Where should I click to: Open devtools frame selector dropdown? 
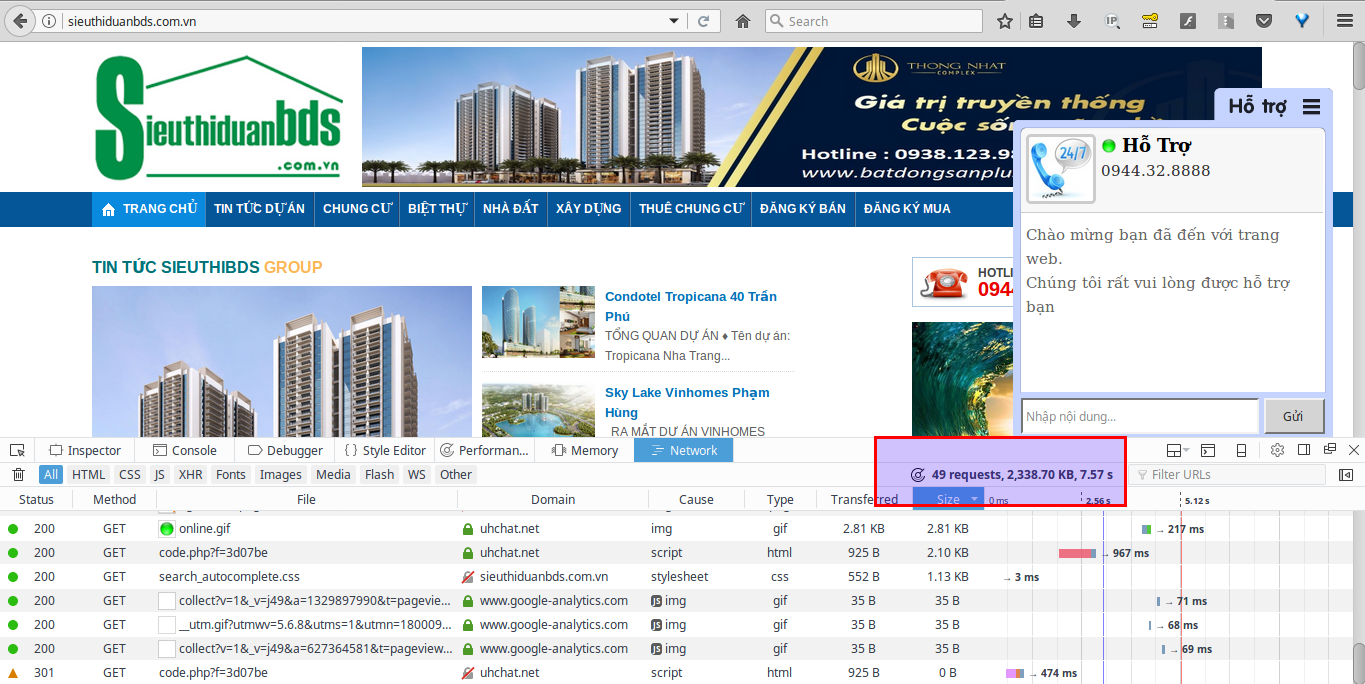pyautogui.click(x=1177, y=450)
